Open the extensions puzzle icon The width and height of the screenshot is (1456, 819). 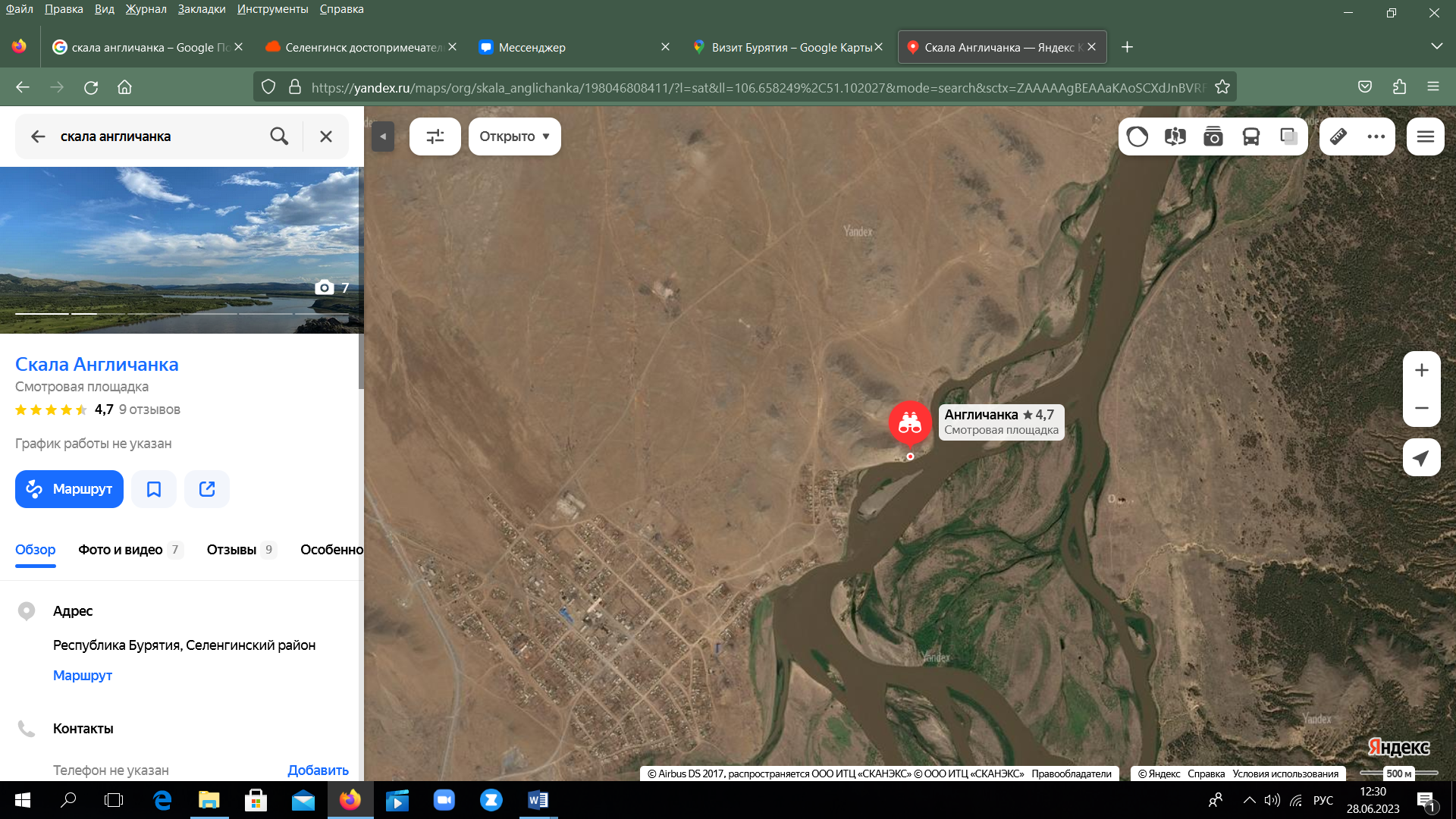[1399, 87]
